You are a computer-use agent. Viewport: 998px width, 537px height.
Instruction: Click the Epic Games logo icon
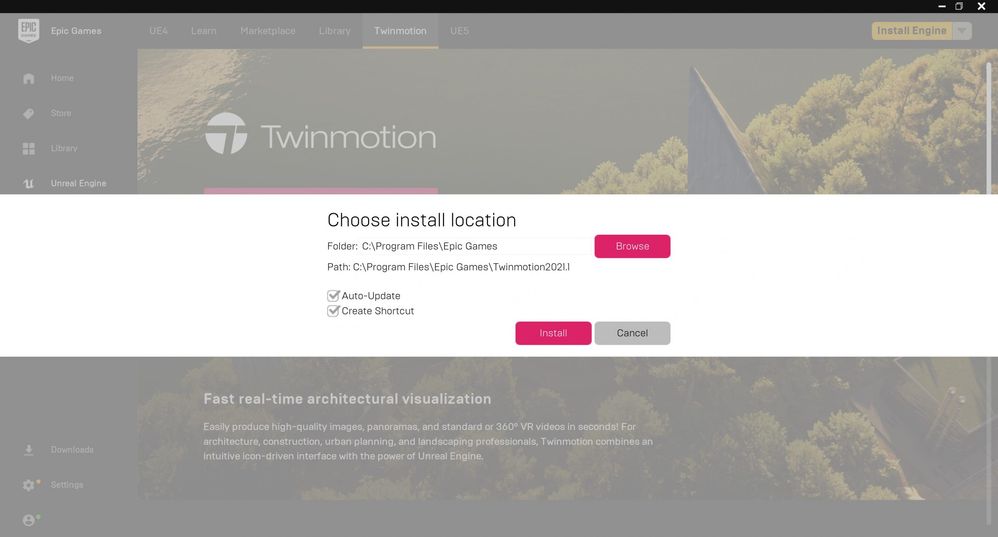click(29, 30)
